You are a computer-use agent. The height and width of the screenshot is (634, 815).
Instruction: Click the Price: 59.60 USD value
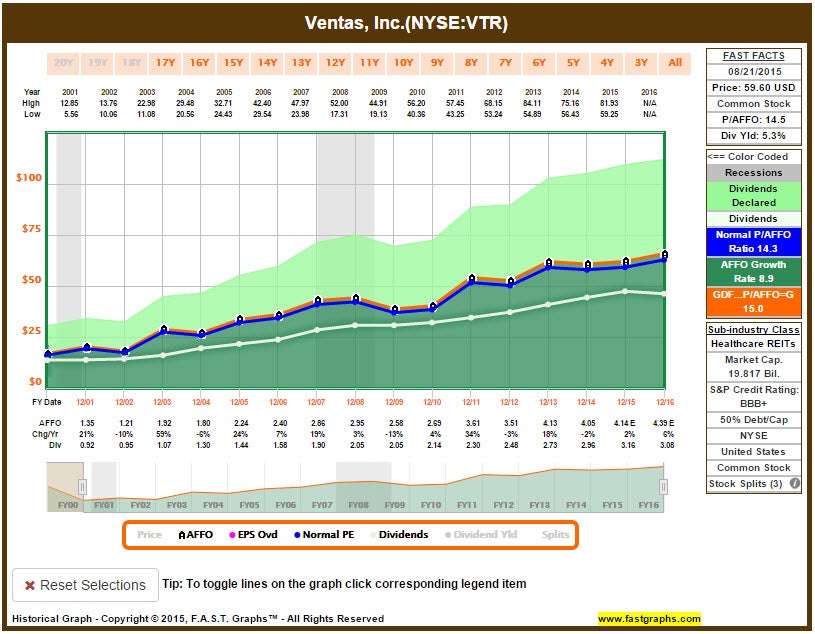(754, 87)
